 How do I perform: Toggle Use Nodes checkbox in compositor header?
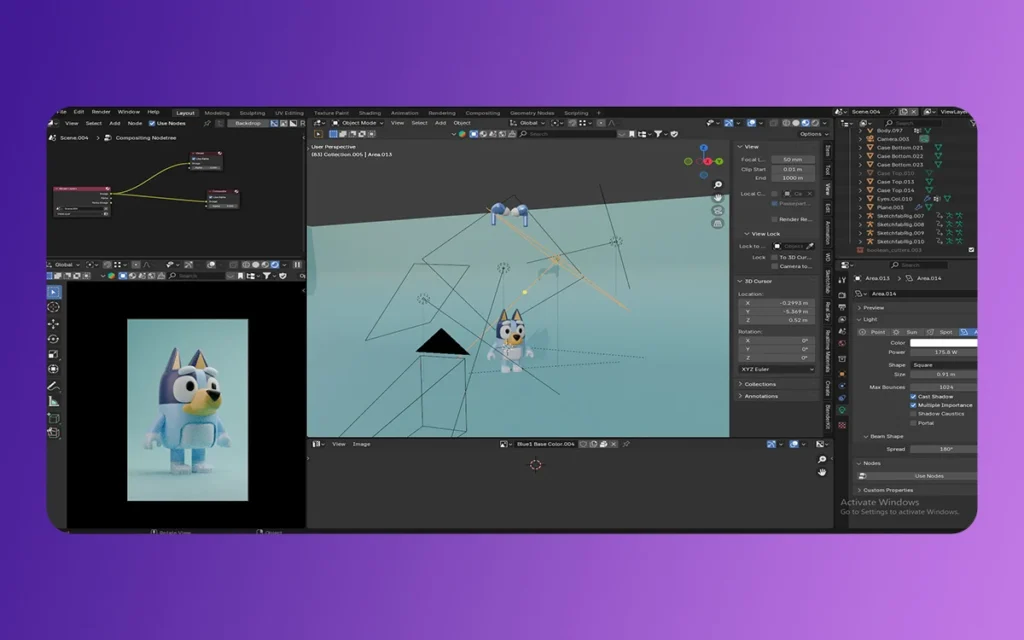(x=152, y=123)
